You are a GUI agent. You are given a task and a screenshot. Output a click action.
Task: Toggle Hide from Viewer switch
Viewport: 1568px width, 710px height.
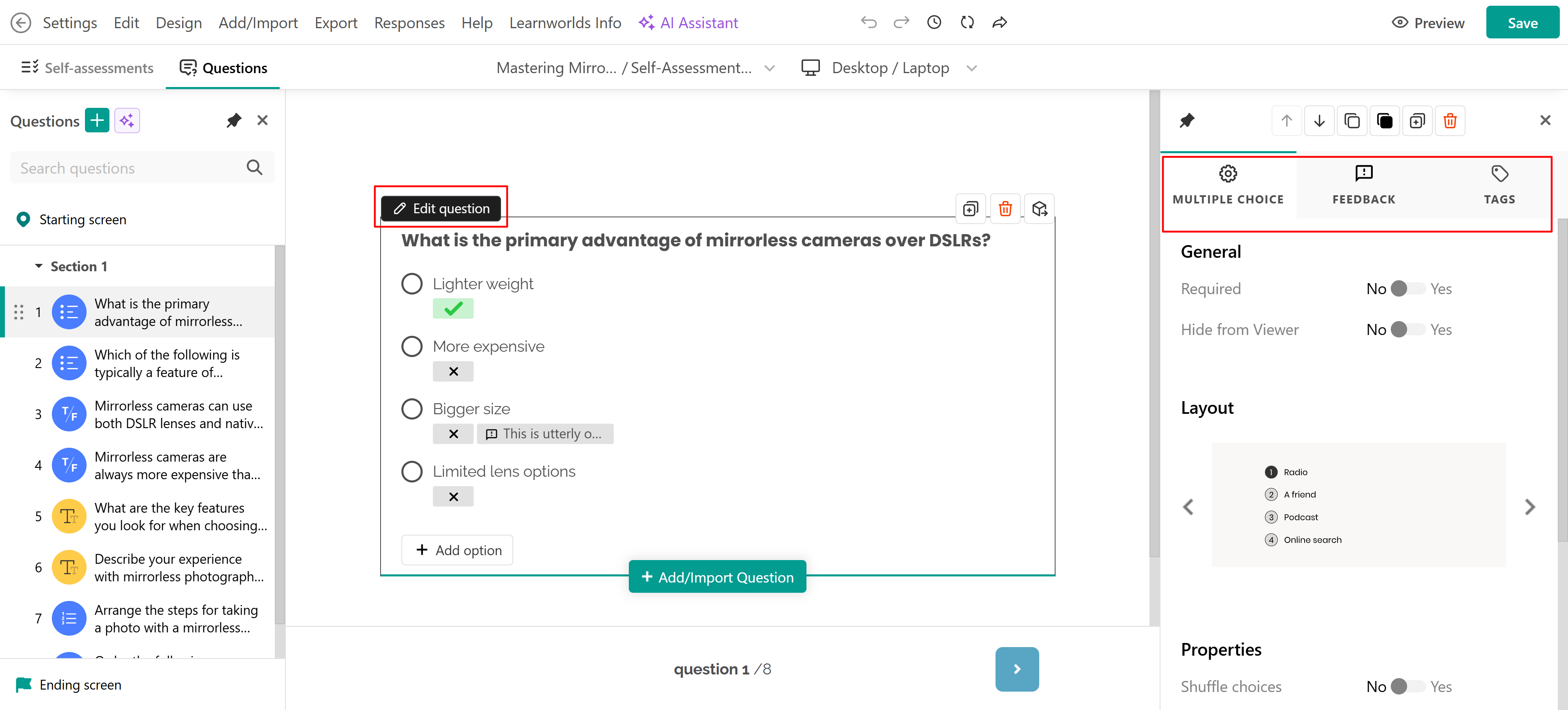tap(1407, 329)
